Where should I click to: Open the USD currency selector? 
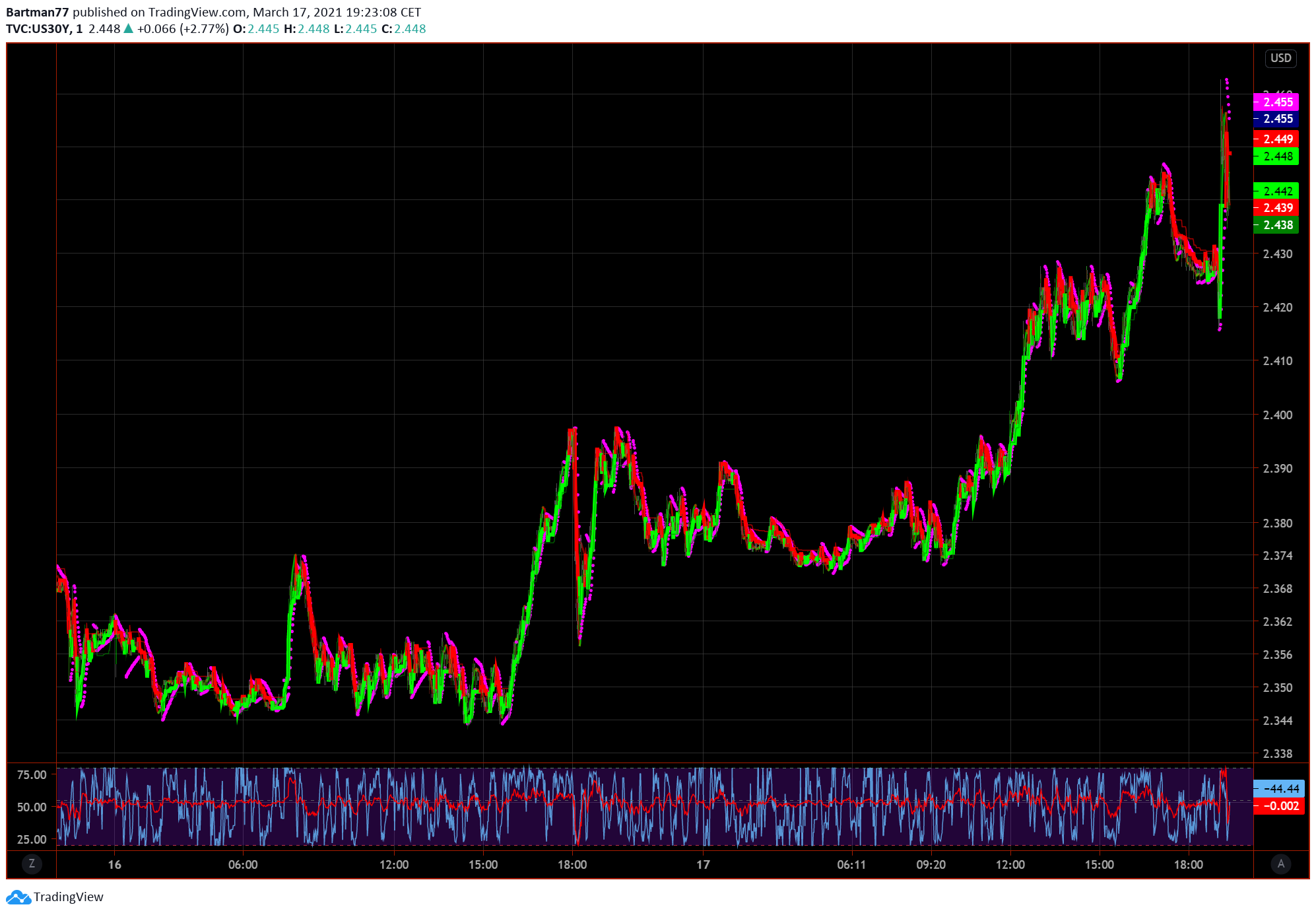(x=1280, y=58)
